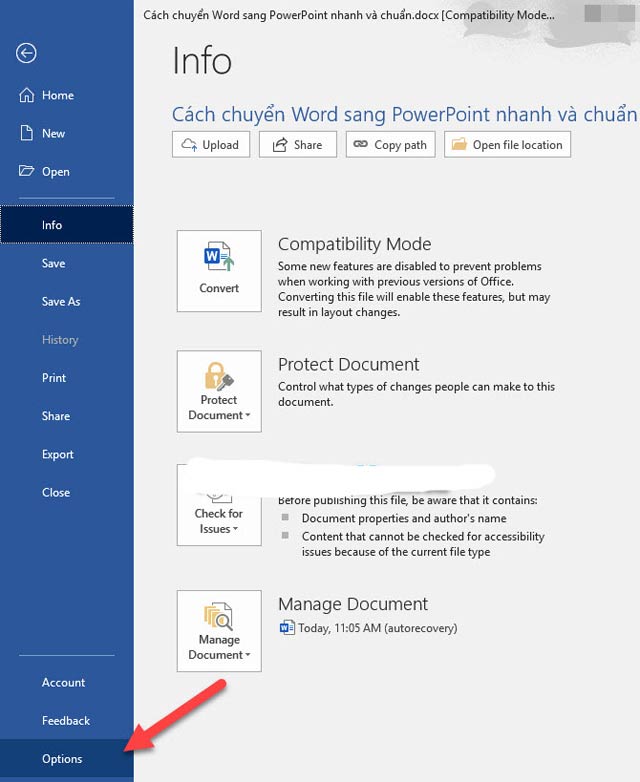The height and width of the screenshot is (782, 640).
Task: Select Save in the backstage menu
Action: 67,263
